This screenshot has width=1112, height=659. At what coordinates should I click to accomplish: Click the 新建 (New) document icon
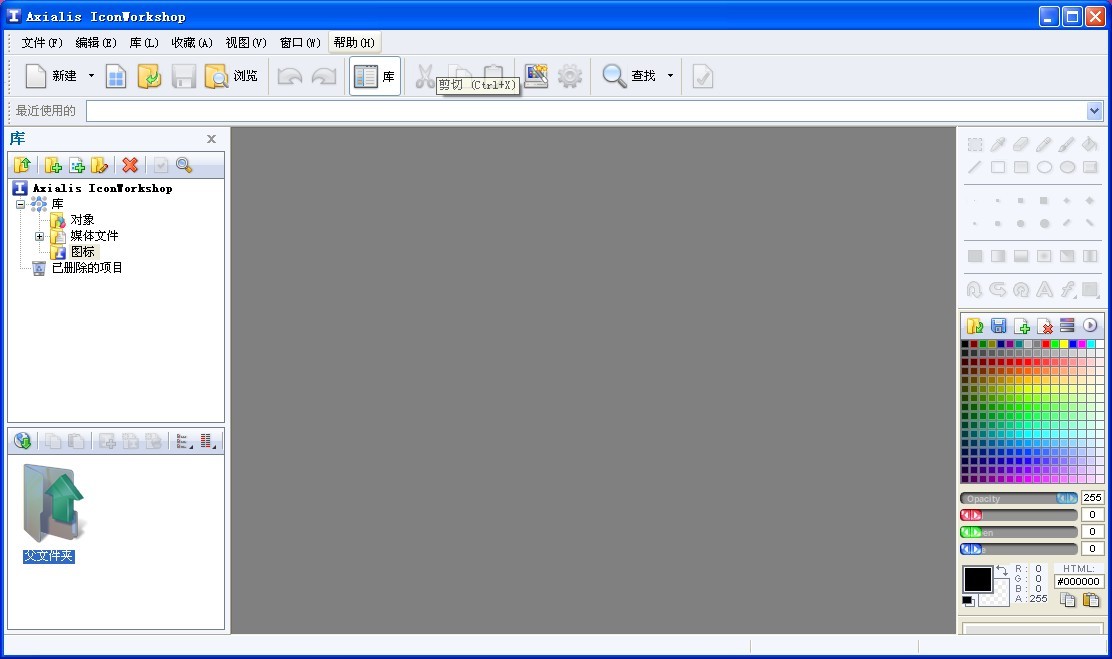pyautogui.click(x=36, y=77)
